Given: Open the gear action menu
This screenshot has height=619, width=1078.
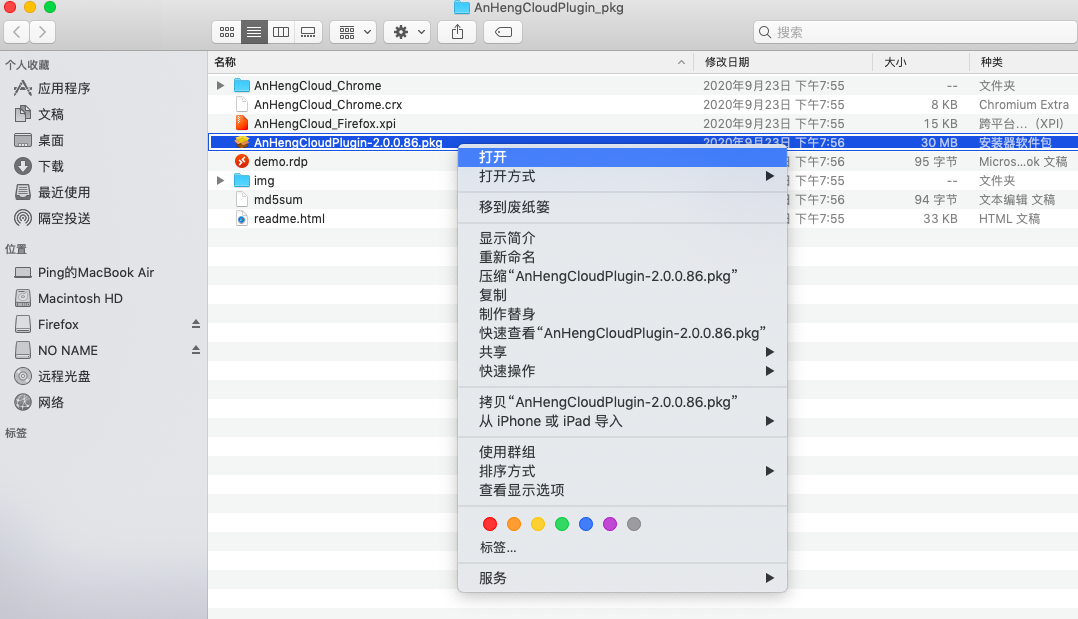Looking at the screenshot, I should click(x=408, y=32).
